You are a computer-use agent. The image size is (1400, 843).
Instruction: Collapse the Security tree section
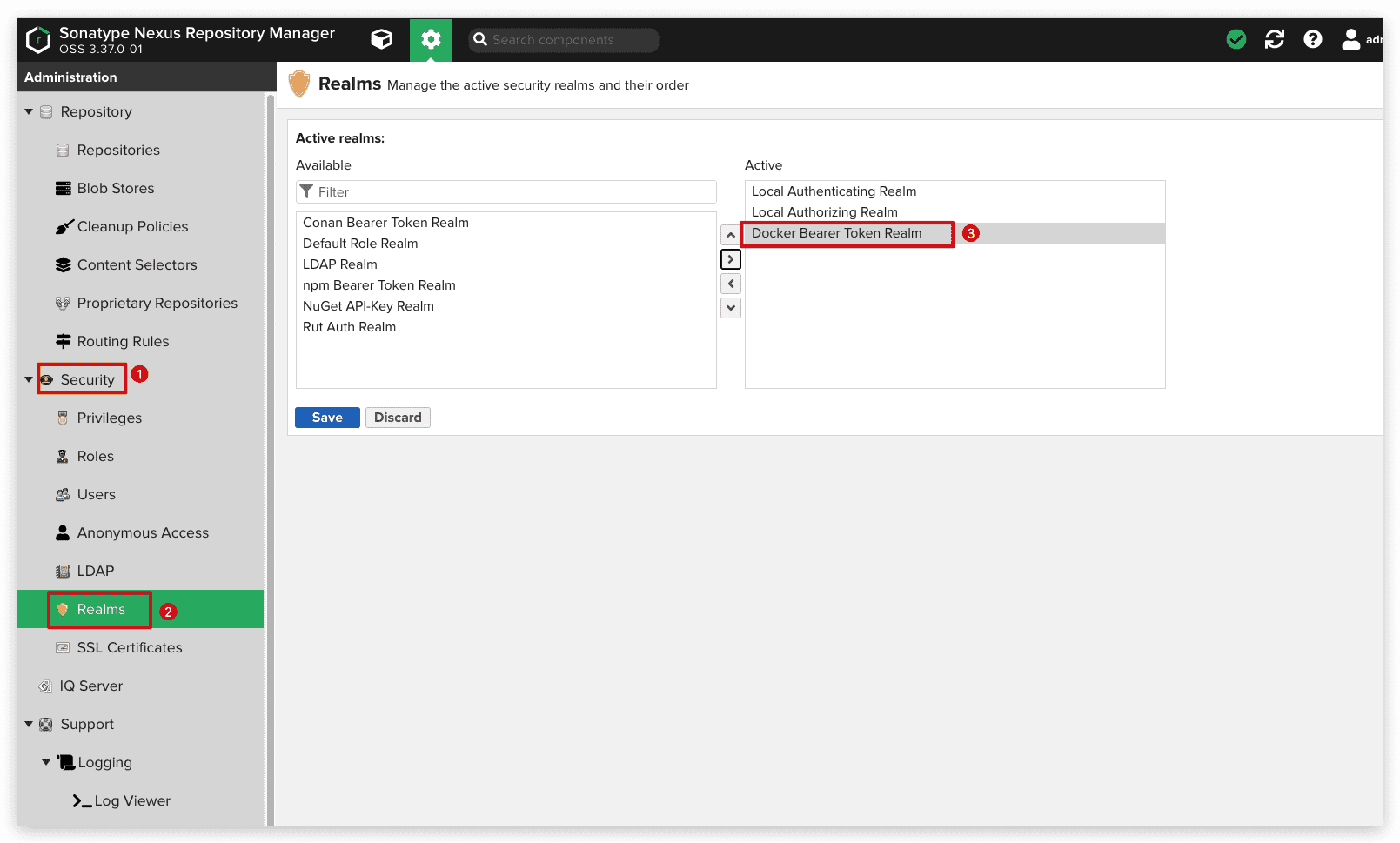pos(29,380)
